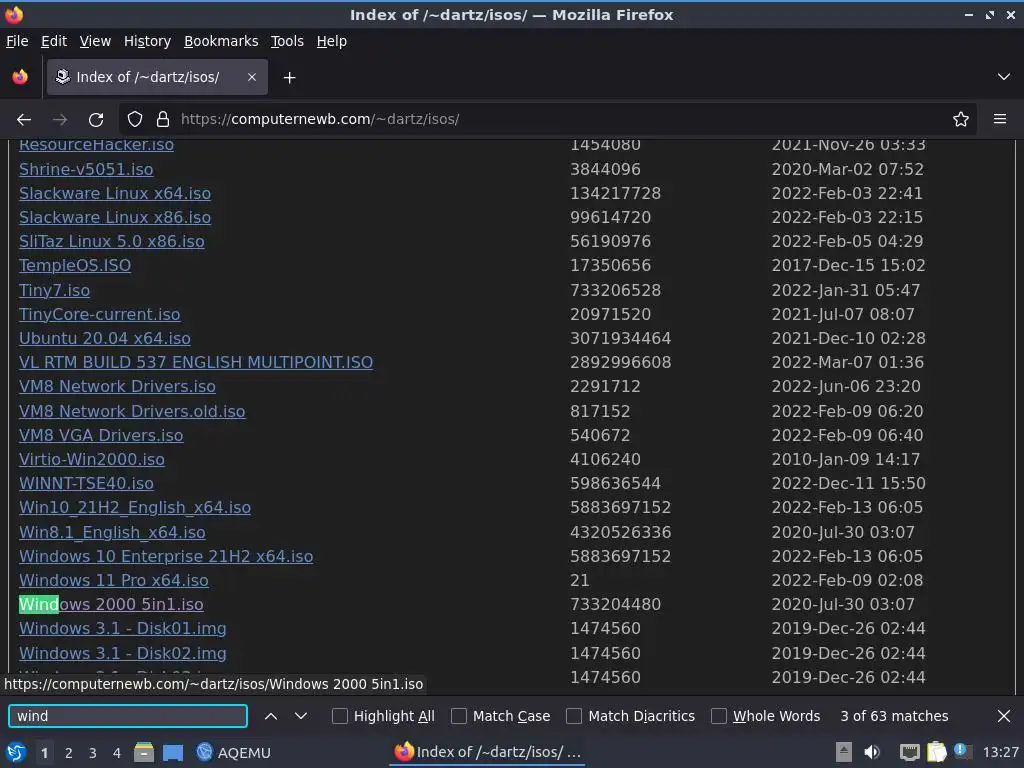
Task: Click date 2017-Dec-15 15:02
Action: tap(848, 265)
